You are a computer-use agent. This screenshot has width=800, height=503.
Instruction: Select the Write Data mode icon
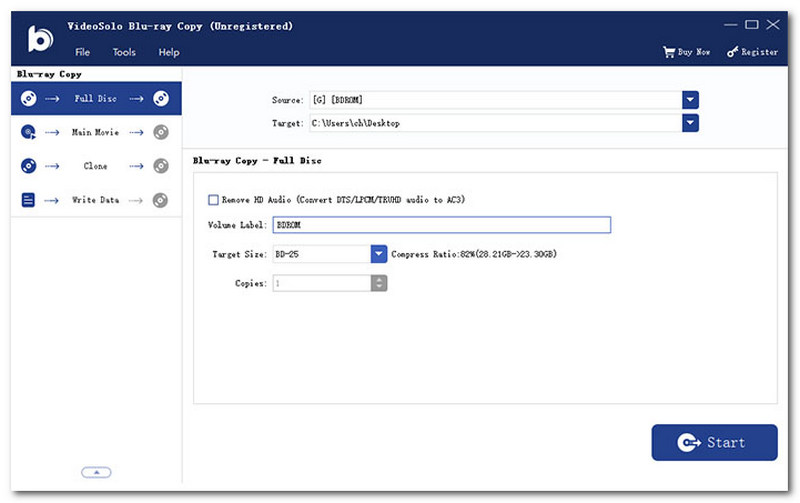pos(28,200)
